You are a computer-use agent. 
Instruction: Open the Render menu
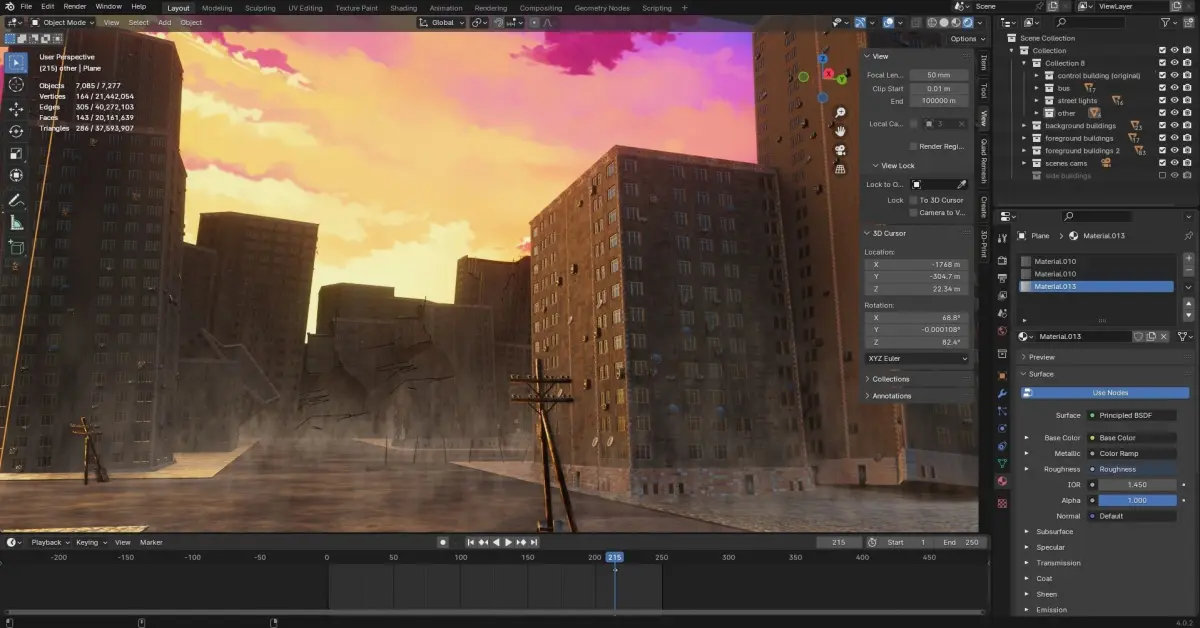pyautogui.click(x=75, y=7)
